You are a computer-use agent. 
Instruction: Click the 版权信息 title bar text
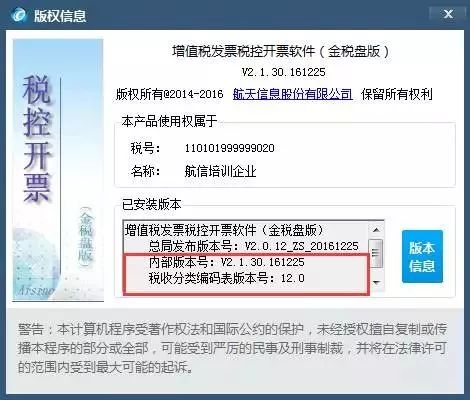[60, 16]
